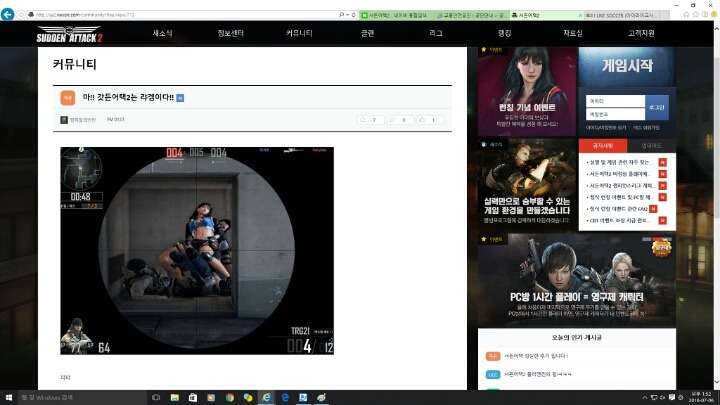Click the browser forward arrow button
This screenshot has width=720, height=405.
coord(21,15)
